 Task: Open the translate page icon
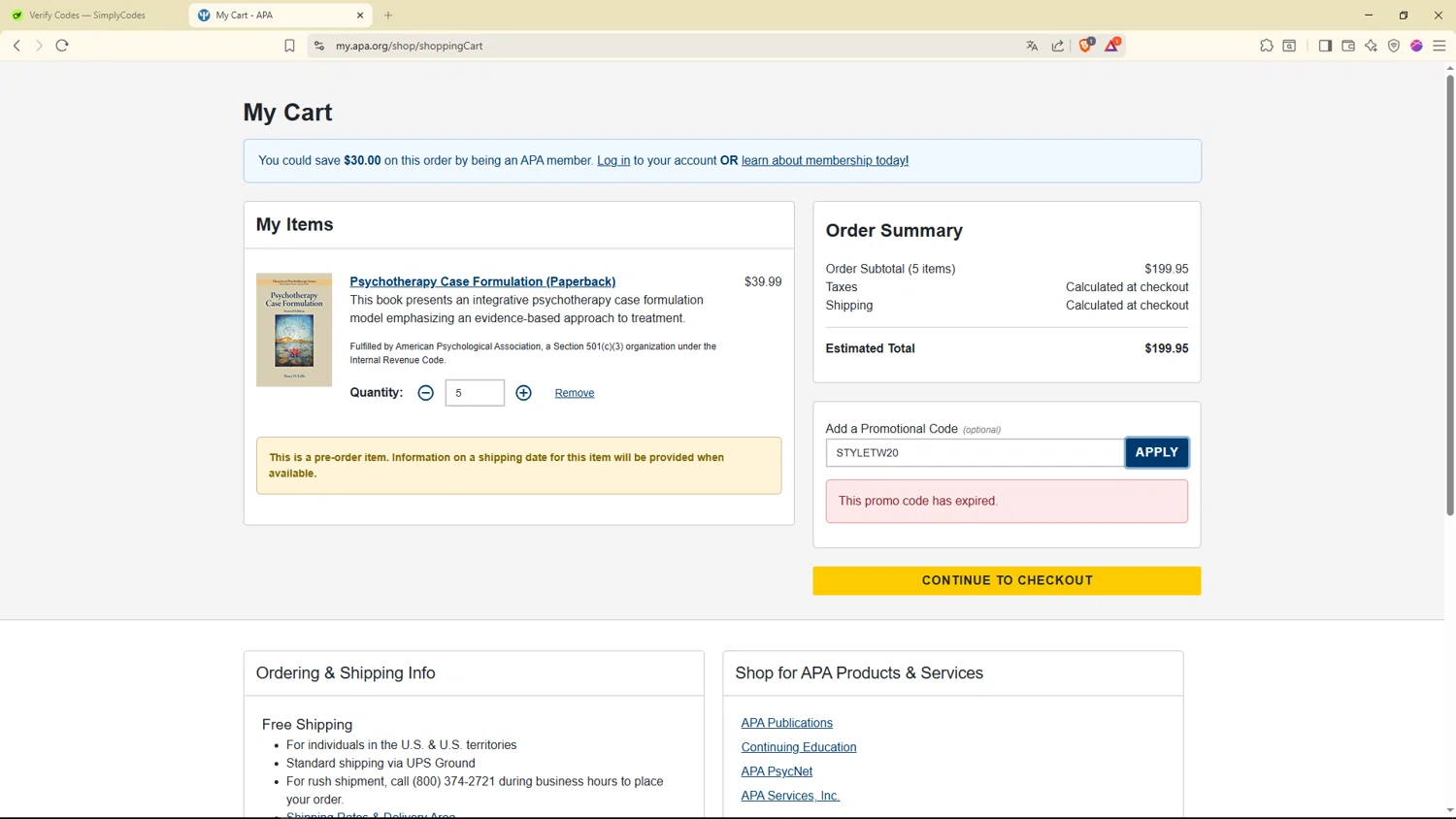pyautogui.click(x=1032, y=46)
